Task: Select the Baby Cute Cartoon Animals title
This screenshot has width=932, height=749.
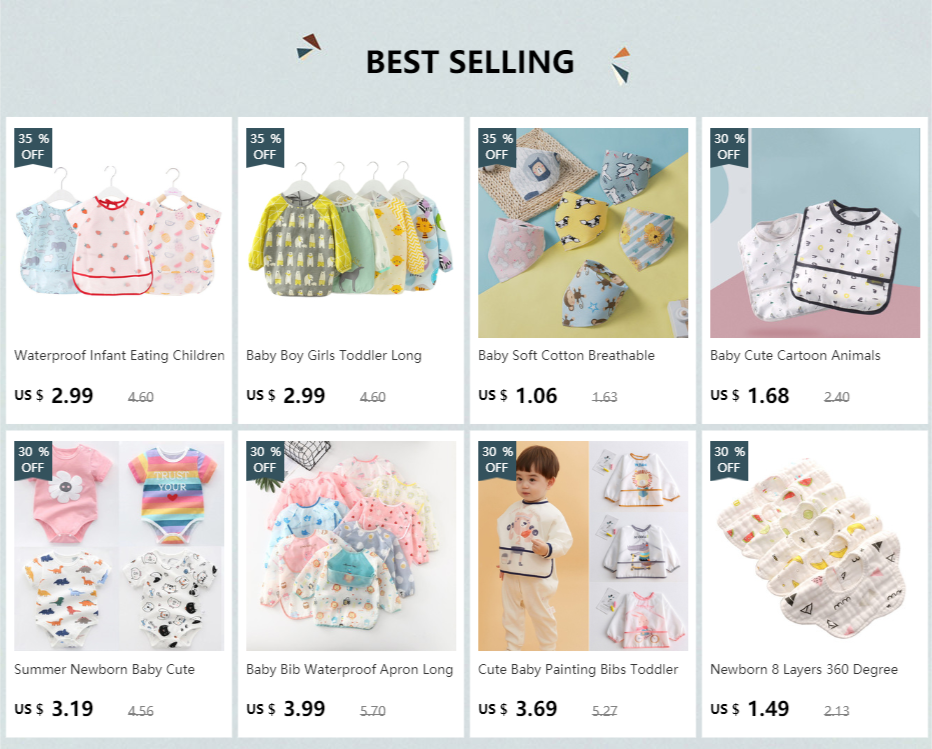Action: click(795, 355)
